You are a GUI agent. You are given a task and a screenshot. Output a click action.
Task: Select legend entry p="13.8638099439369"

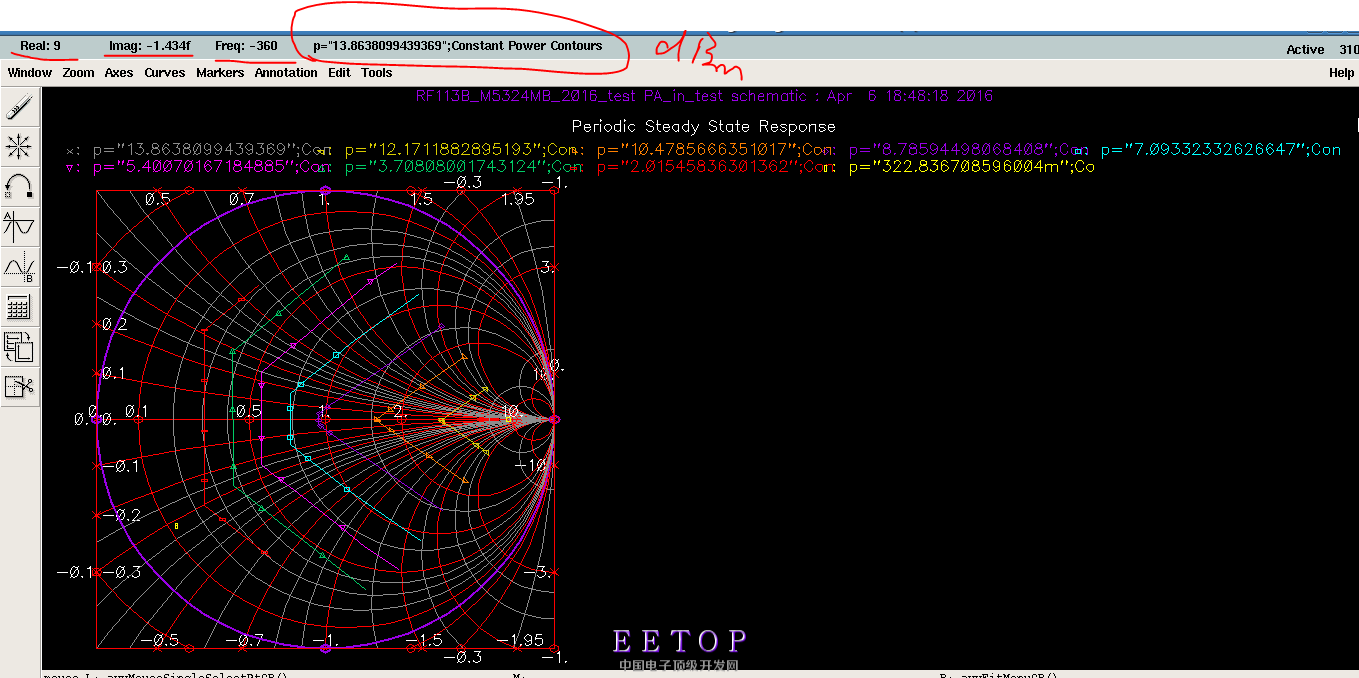pos(199,150)
